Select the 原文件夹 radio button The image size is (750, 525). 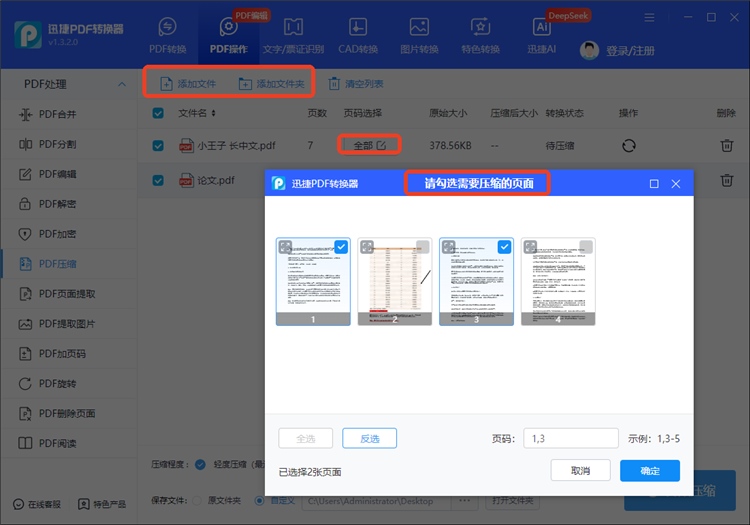(197, 500)
